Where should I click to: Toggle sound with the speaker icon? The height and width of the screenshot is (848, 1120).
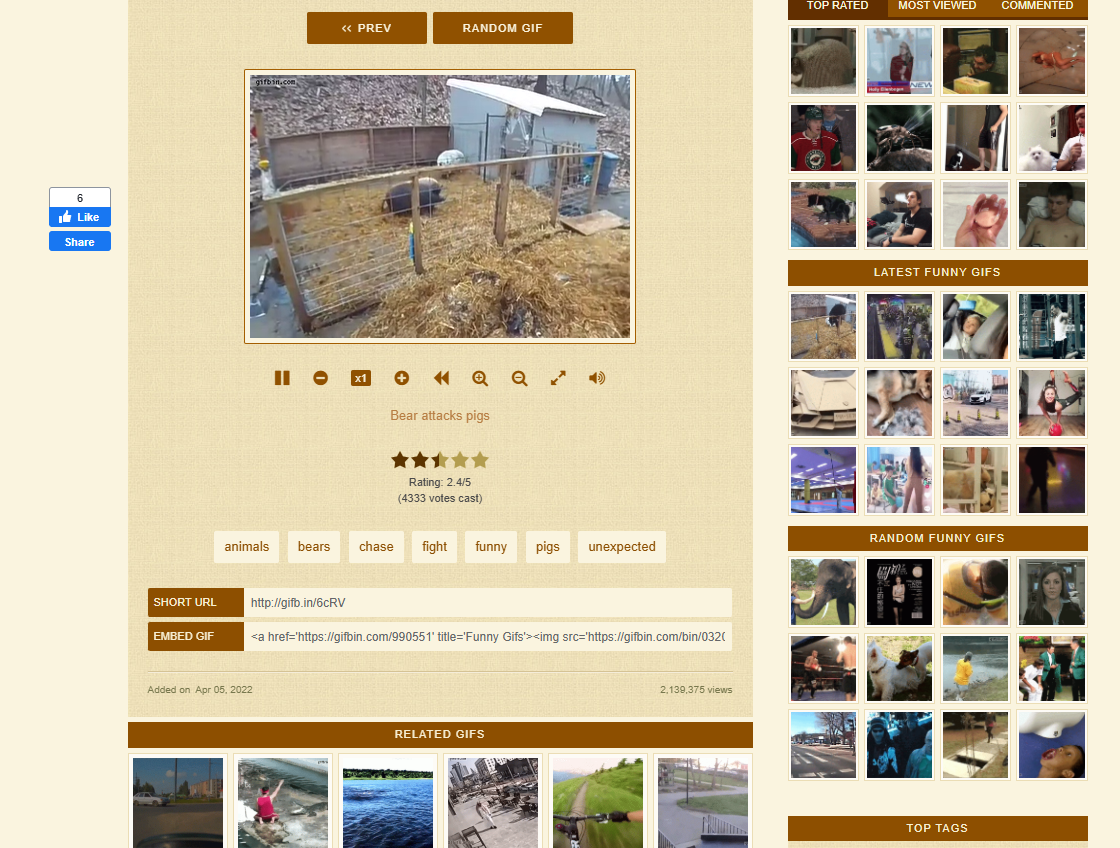click(596, 378)
